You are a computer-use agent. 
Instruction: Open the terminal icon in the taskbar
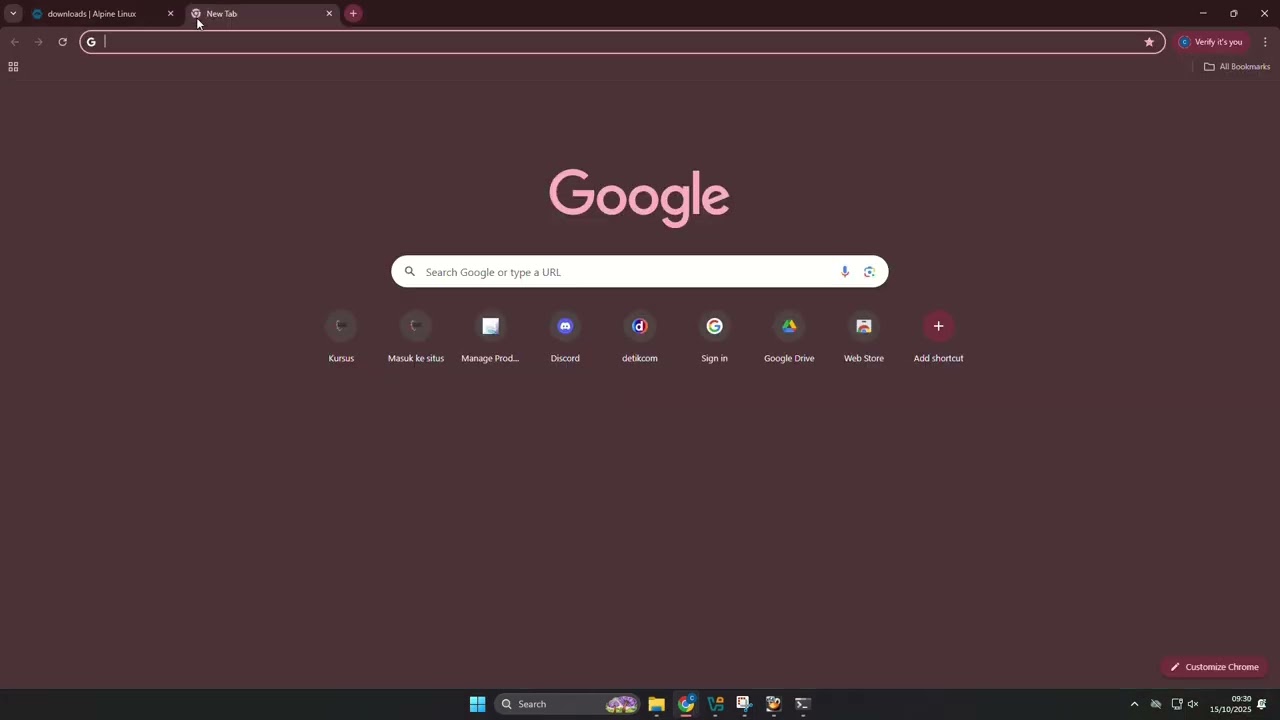(802, 704)
